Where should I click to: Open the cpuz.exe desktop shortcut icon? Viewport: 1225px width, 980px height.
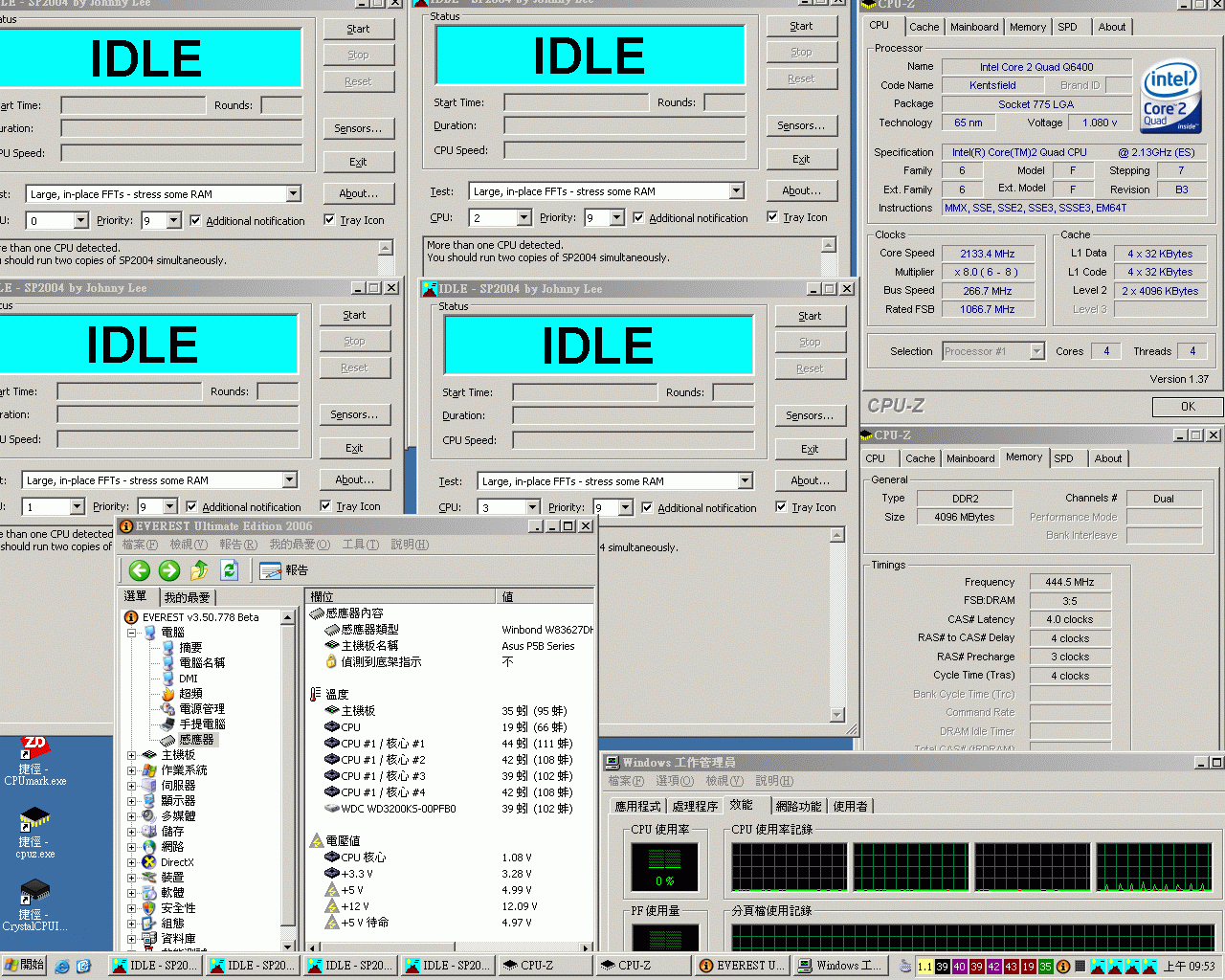pos(35,834)
